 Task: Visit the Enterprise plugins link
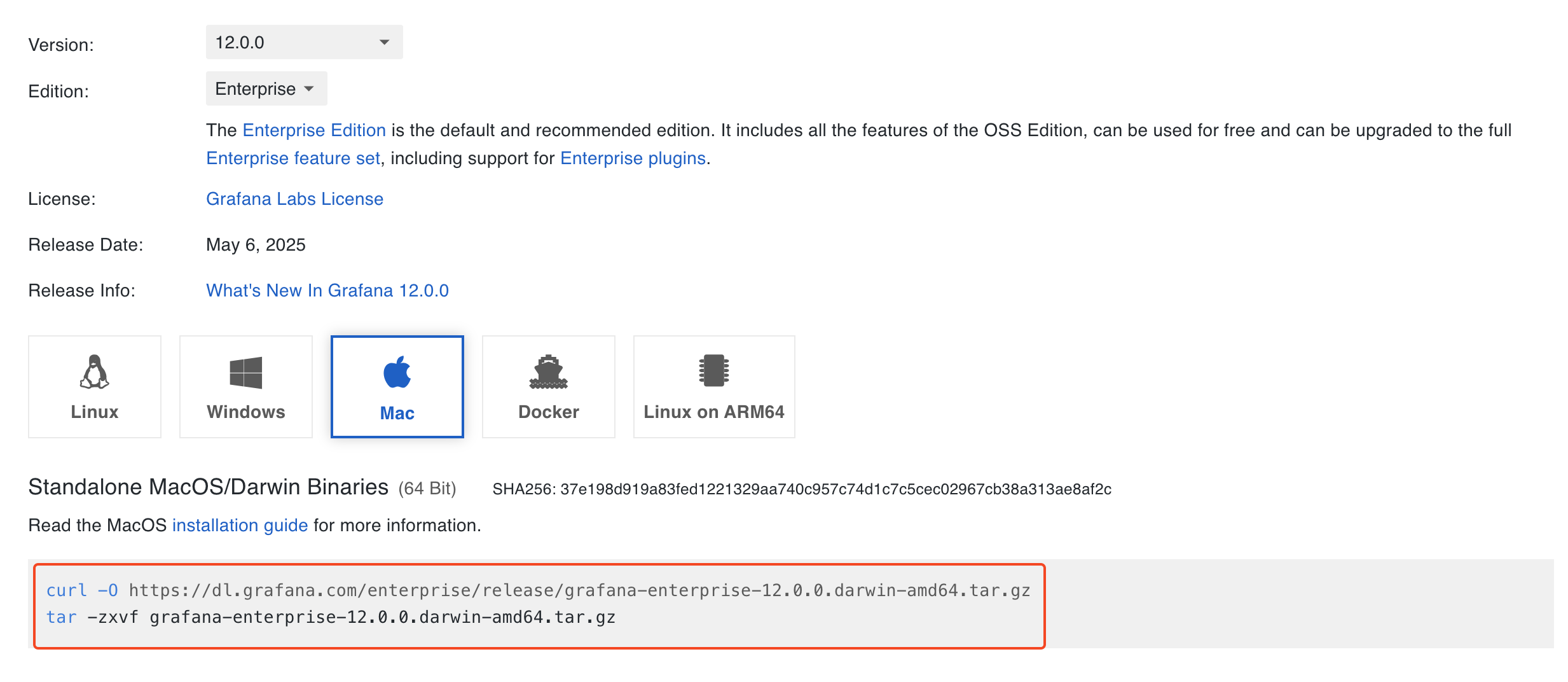(x=633, y=158)
